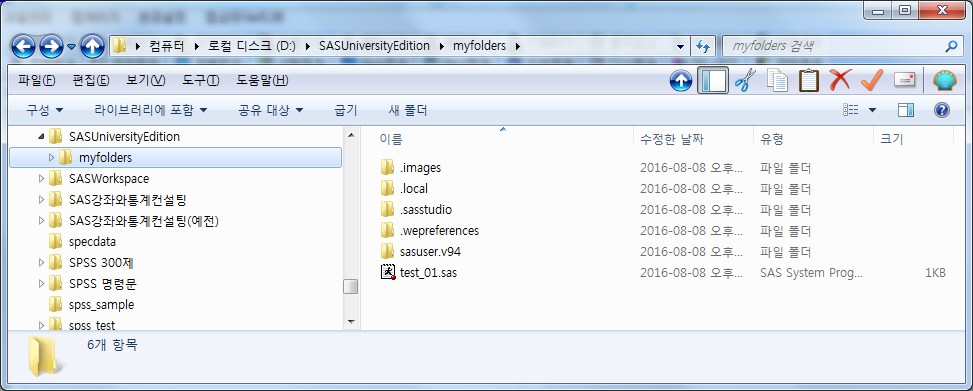The height and width of the screenshot is (391, 973).
Task: Click the Classic Shell seashell icon
Action: click(945, 81)
